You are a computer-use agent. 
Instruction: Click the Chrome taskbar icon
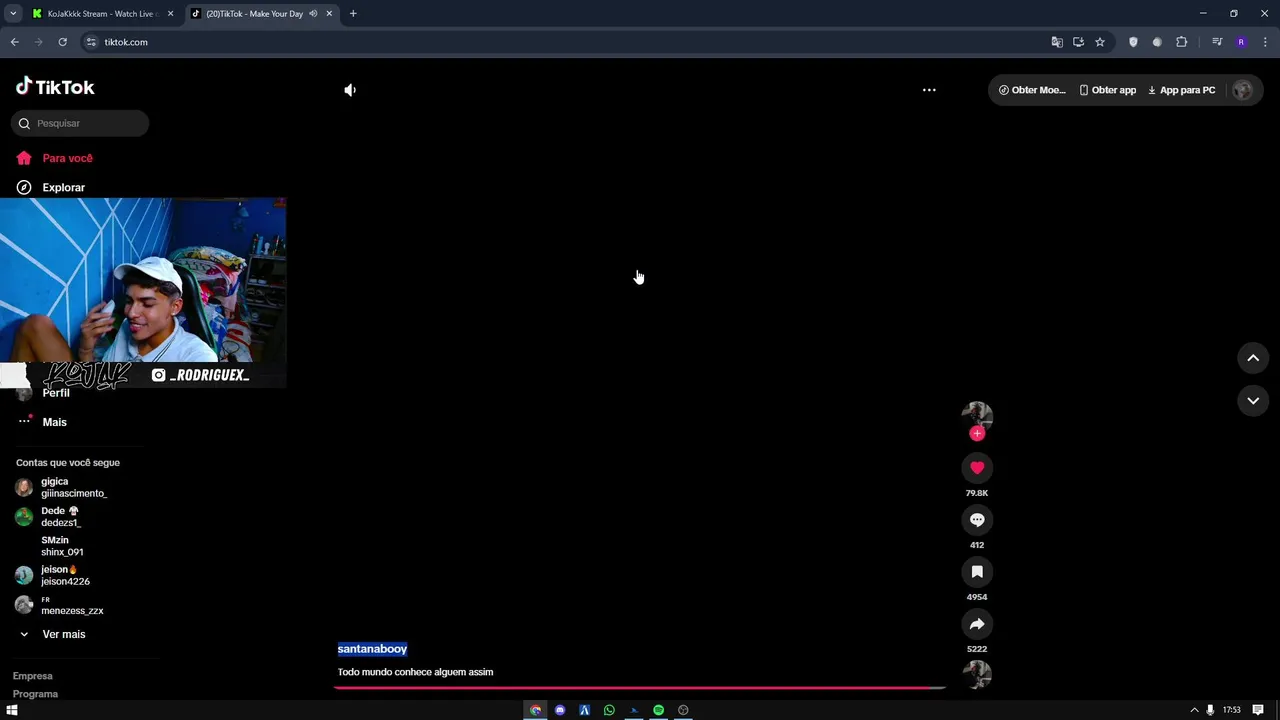(535, 710)
